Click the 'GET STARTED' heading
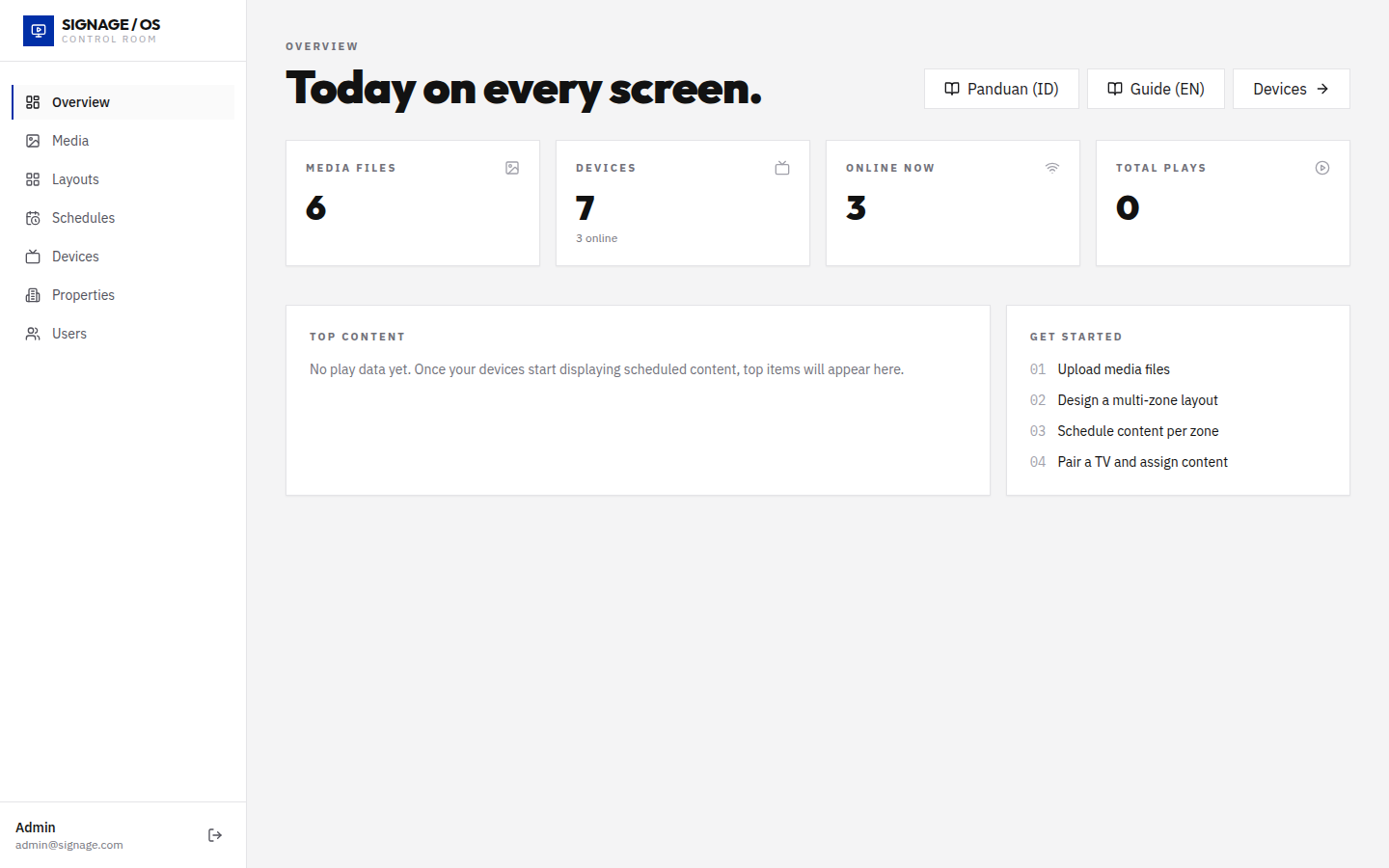1389x868 pixels. (x=1076, y=337)
